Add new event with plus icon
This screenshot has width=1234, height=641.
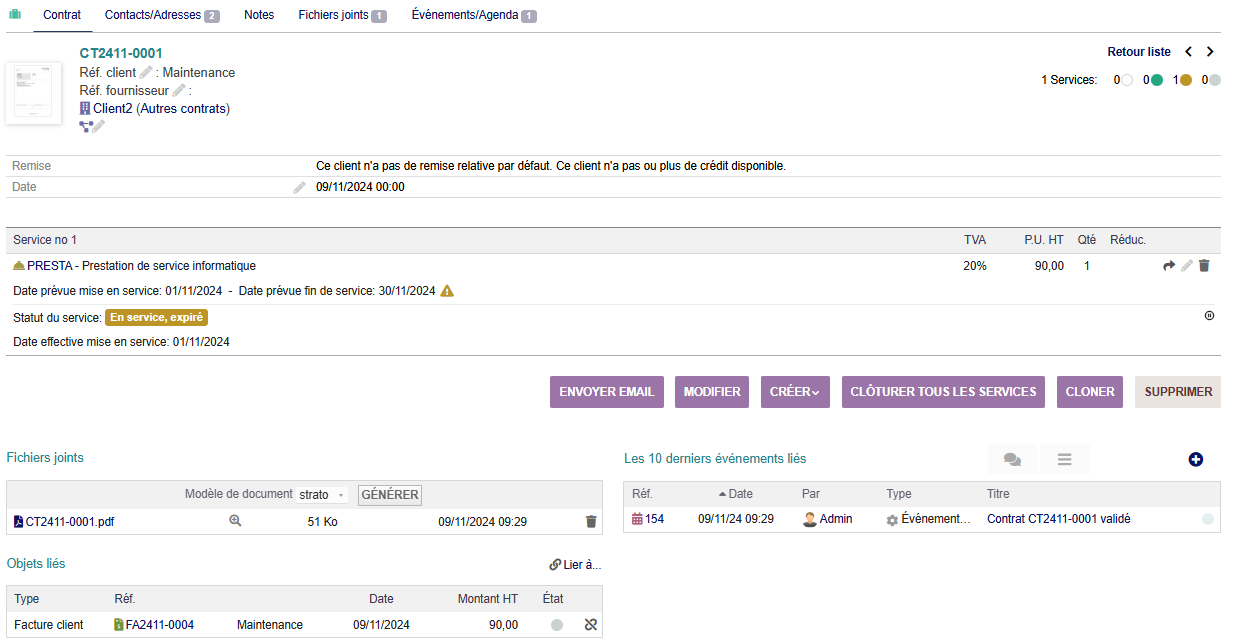tap(1196, 459)
